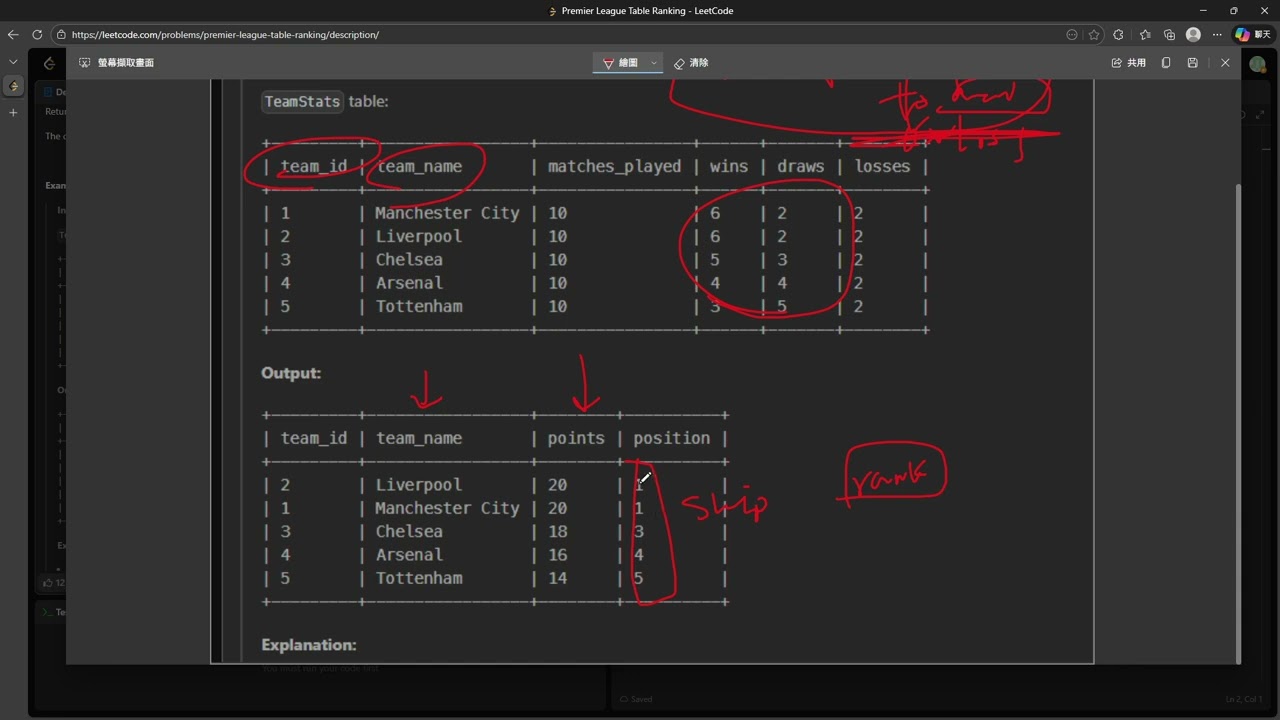Viewport: 1280px width, 720px height.
Task: Open the favorites list
Action: pyautogui.click(x=1145, y=34)
